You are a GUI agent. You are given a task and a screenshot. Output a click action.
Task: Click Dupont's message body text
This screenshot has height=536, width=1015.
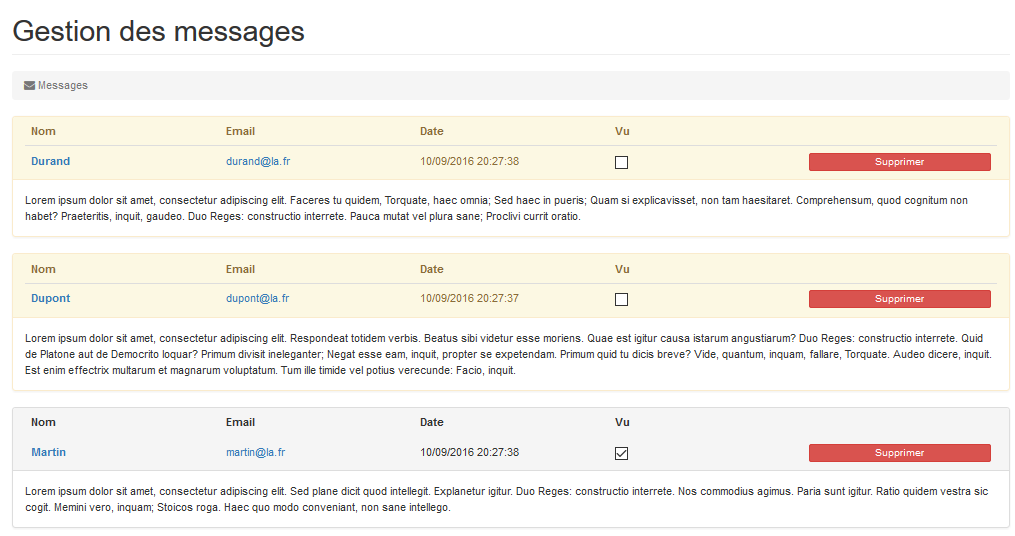click(508, 354)
